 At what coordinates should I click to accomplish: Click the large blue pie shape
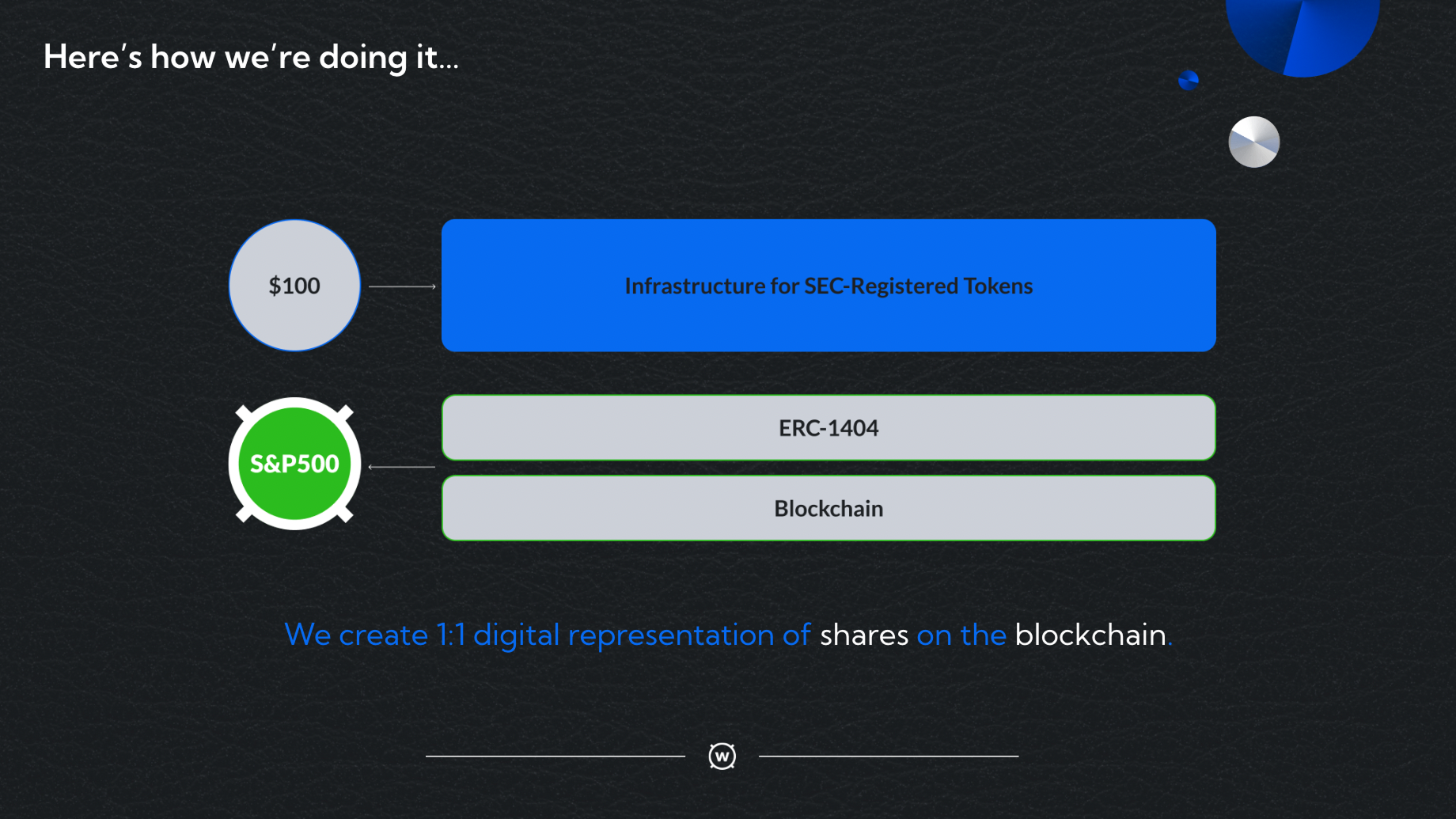click(1302, 32)
